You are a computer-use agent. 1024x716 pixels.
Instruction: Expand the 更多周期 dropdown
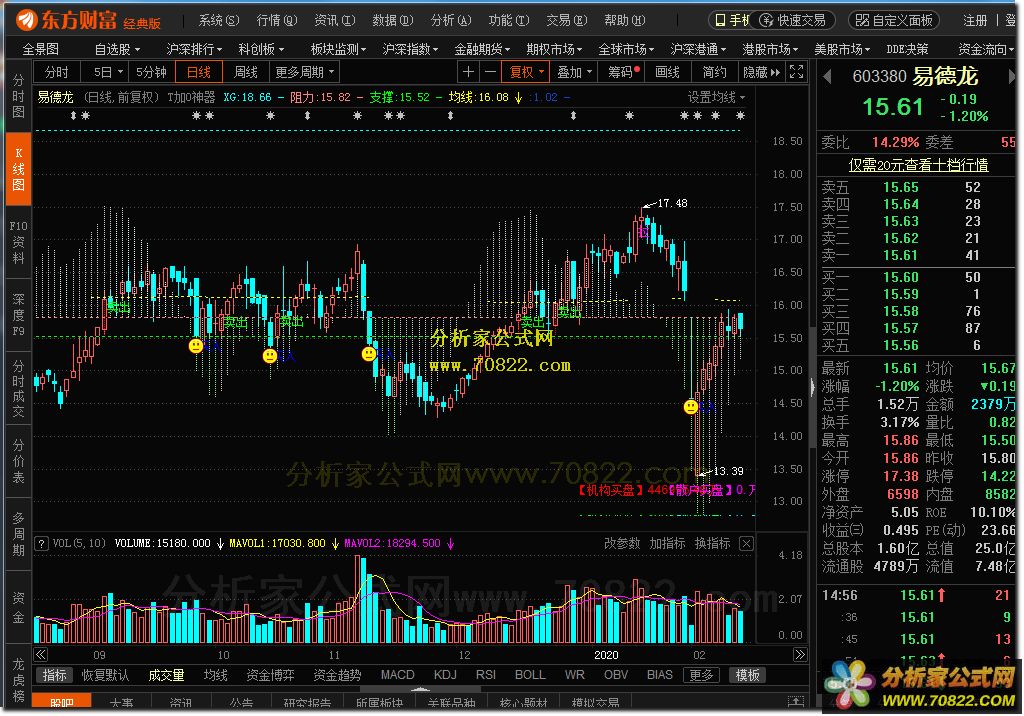[x=304, y=72]
